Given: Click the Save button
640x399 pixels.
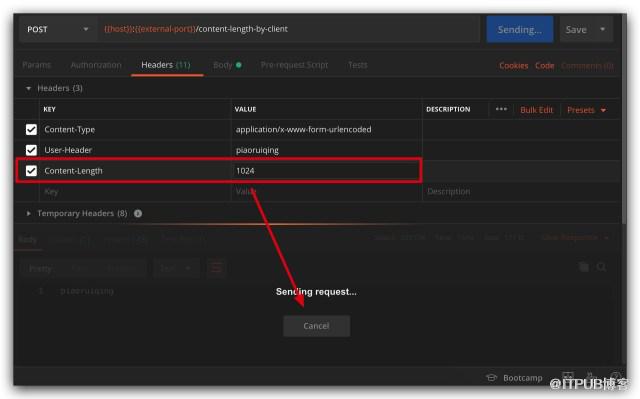Looking at the screenshot, I should 576,29.
